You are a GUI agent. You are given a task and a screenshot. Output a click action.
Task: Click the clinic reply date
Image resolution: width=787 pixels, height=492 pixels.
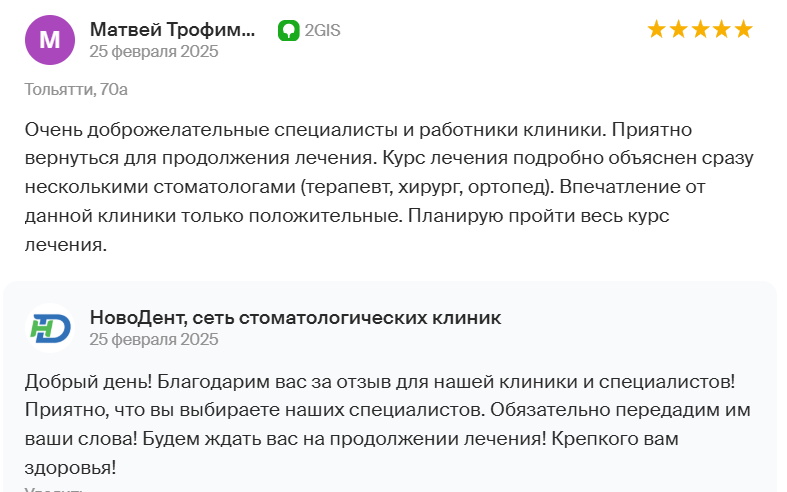pyautogui.click(x=154, y=339)
